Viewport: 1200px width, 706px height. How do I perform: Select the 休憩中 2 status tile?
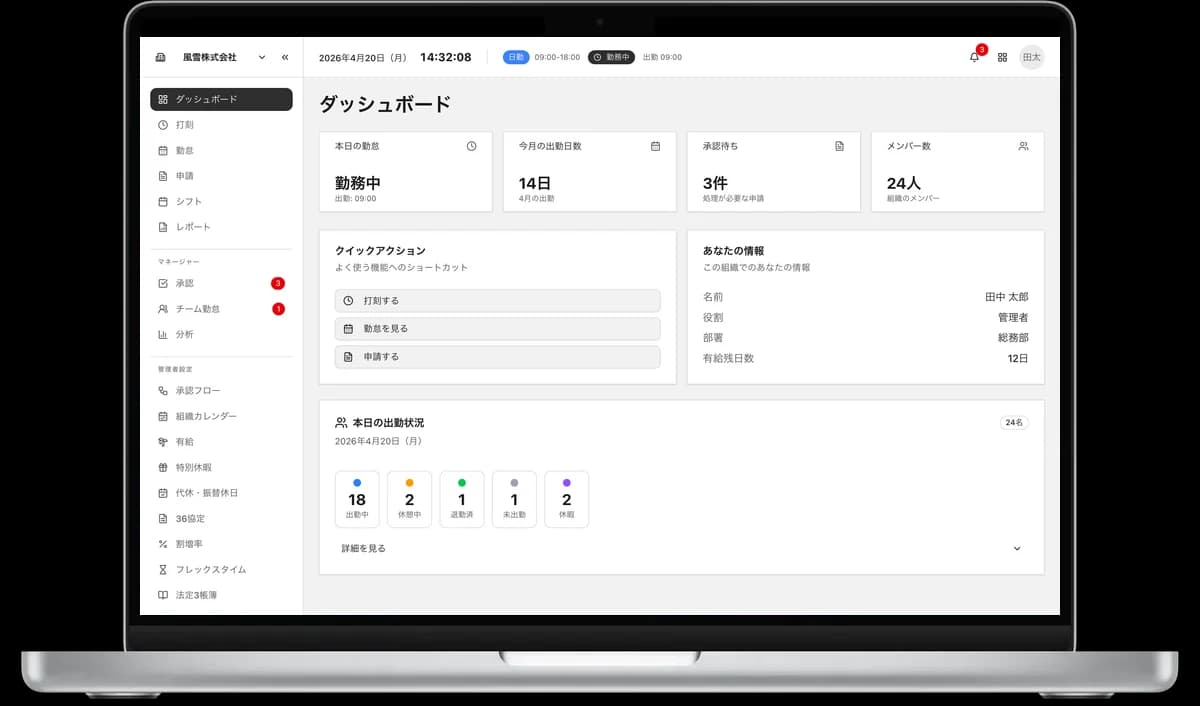409,499
